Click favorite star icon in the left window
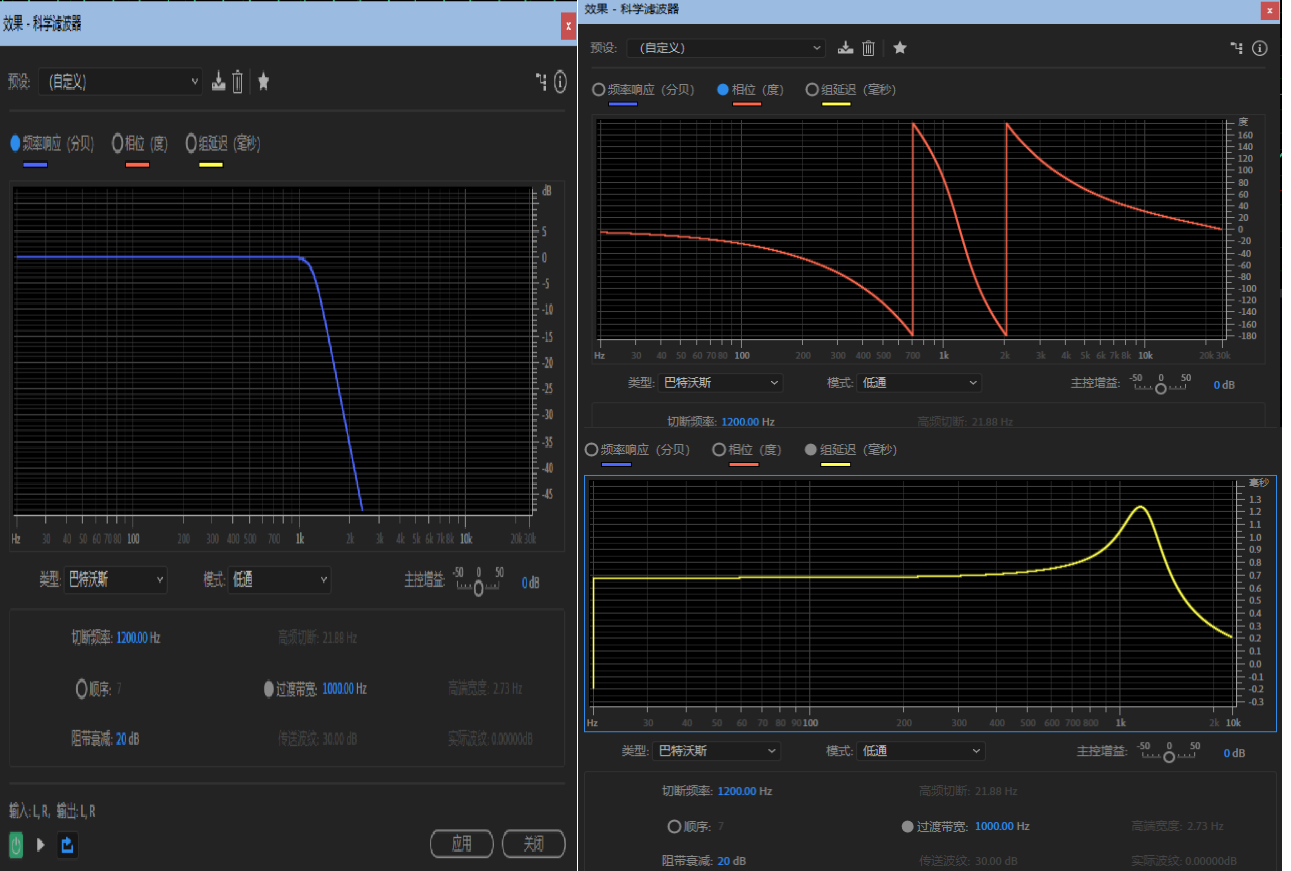 pyautogui.click(x=263, y=82)
